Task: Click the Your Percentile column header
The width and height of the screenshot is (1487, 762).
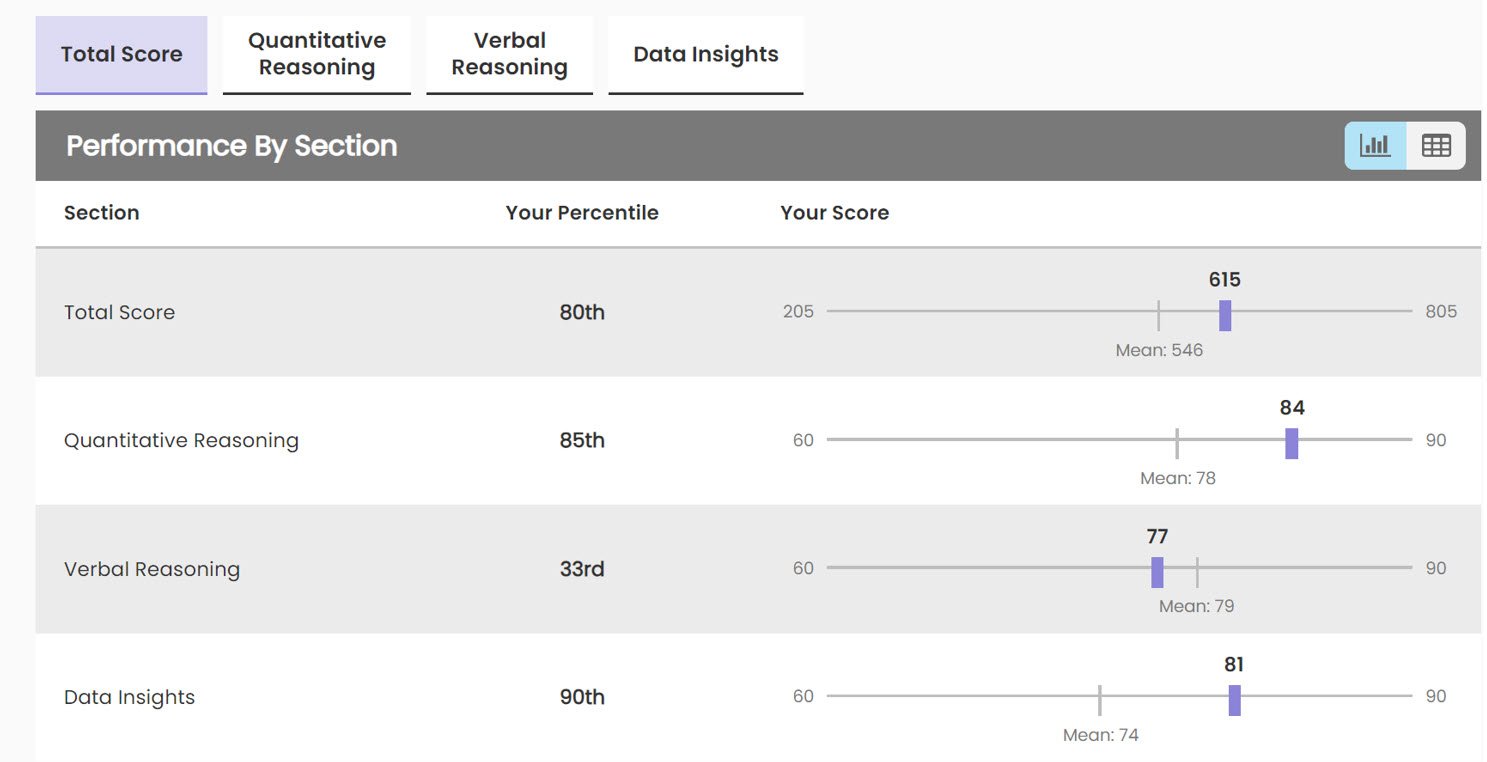Action: point(582,213)
